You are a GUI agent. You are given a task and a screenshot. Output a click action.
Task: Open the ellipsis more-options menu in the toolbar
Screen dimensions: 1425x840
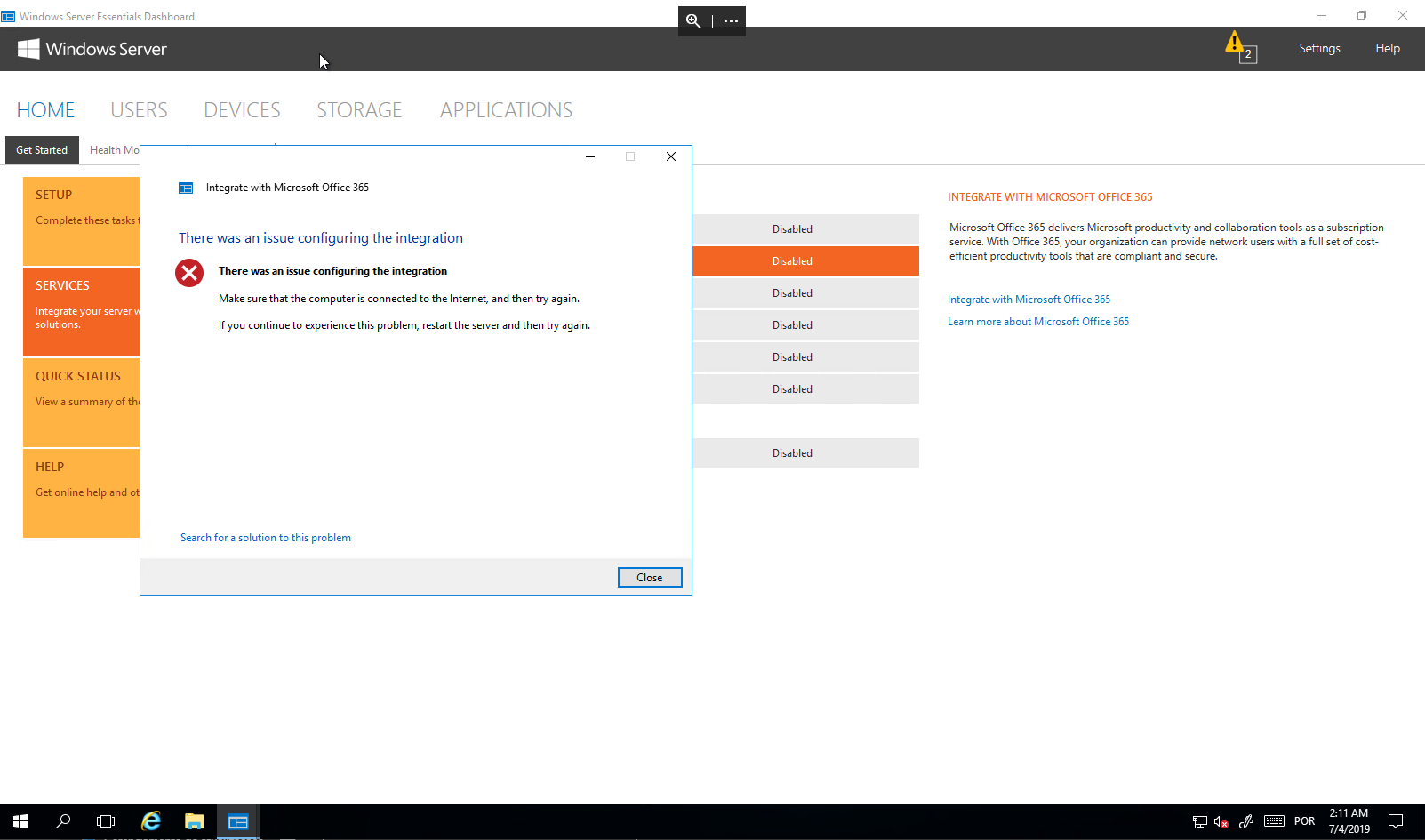[731, 20]
